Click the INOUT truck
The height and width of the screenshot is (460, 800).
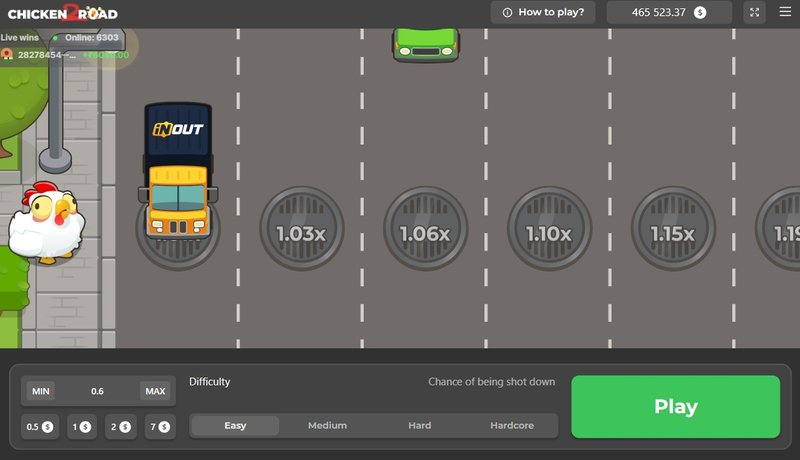click(x=178, y=171)
